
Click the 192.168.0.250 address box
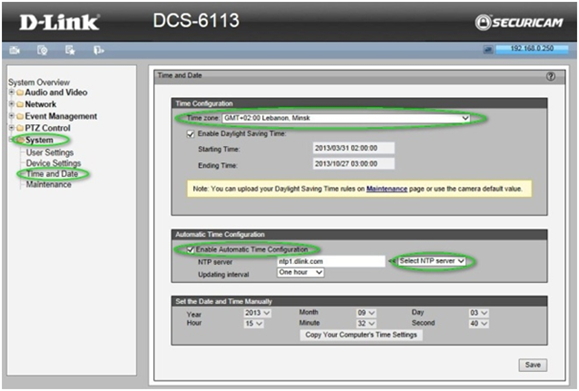pos(531,49)
